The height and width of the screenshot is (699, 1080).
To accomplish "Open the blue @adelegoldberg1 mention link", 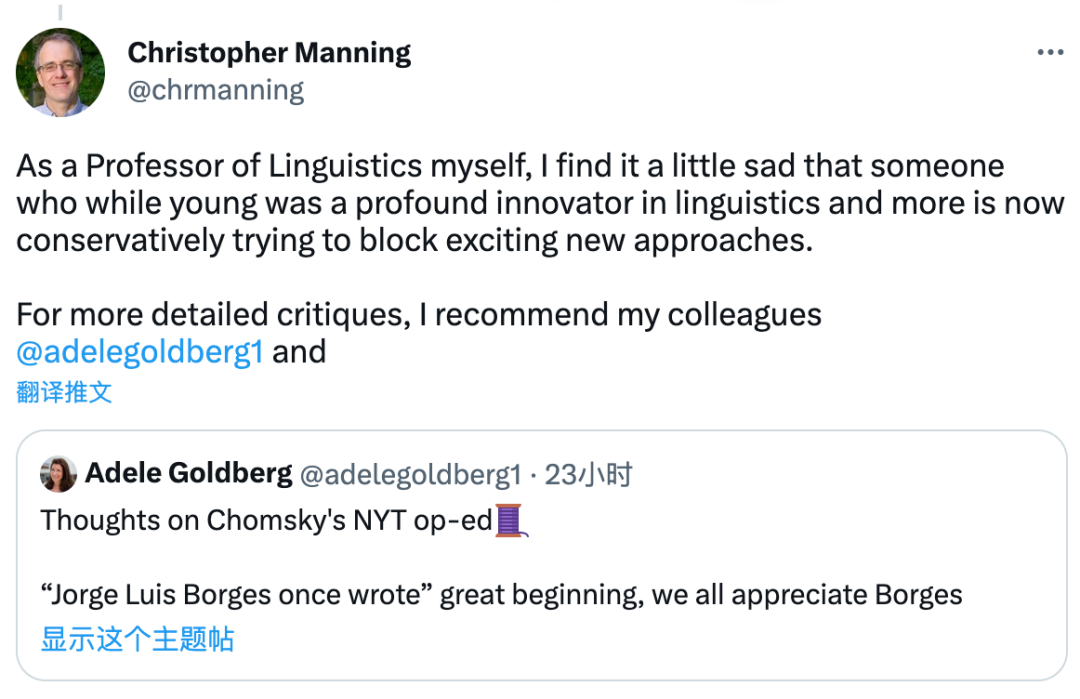I will click(140, 352).
